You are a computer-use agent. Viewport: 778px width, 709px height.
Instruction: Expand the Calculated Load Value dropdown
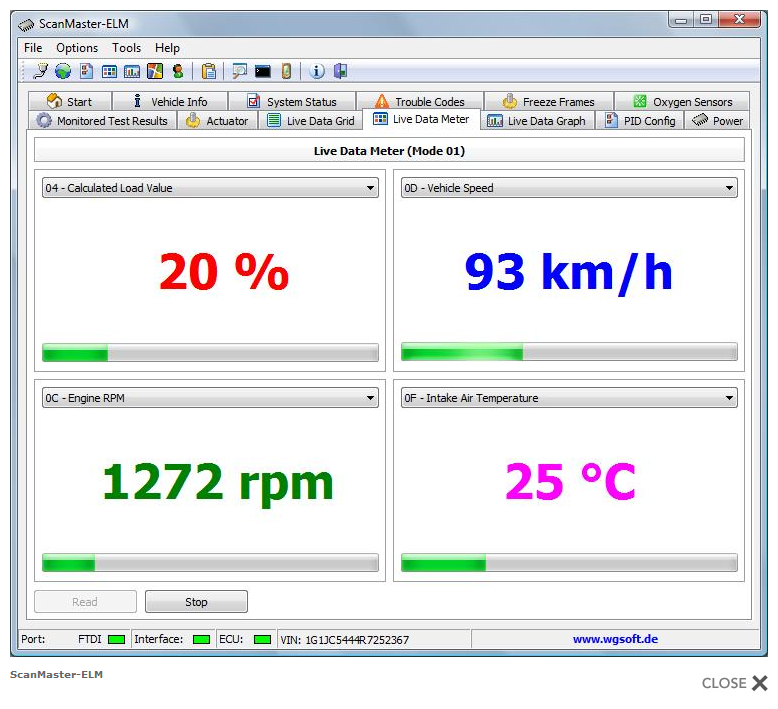[x=370, y=188]
